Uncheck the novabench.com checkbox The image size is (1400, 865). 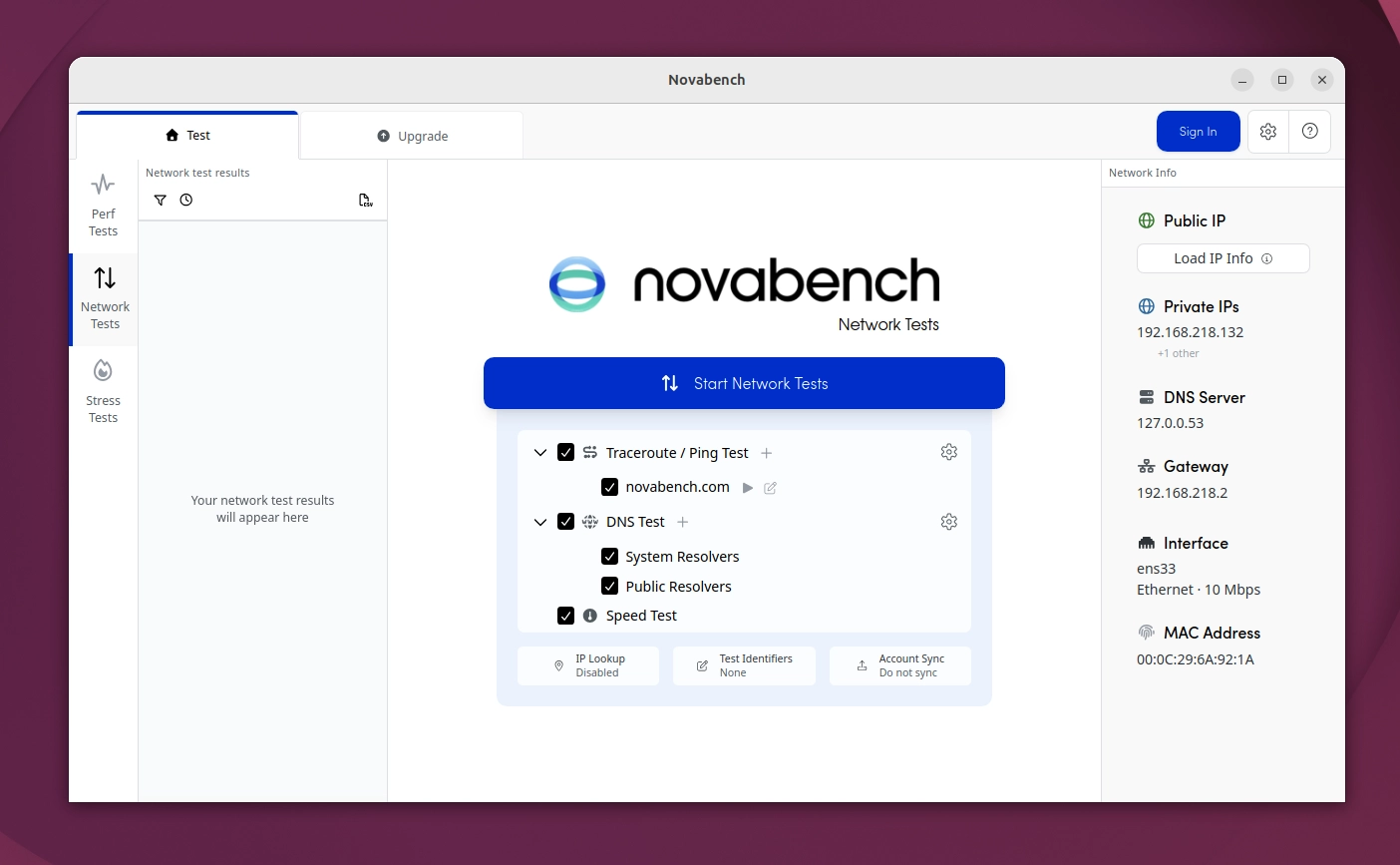609,487
